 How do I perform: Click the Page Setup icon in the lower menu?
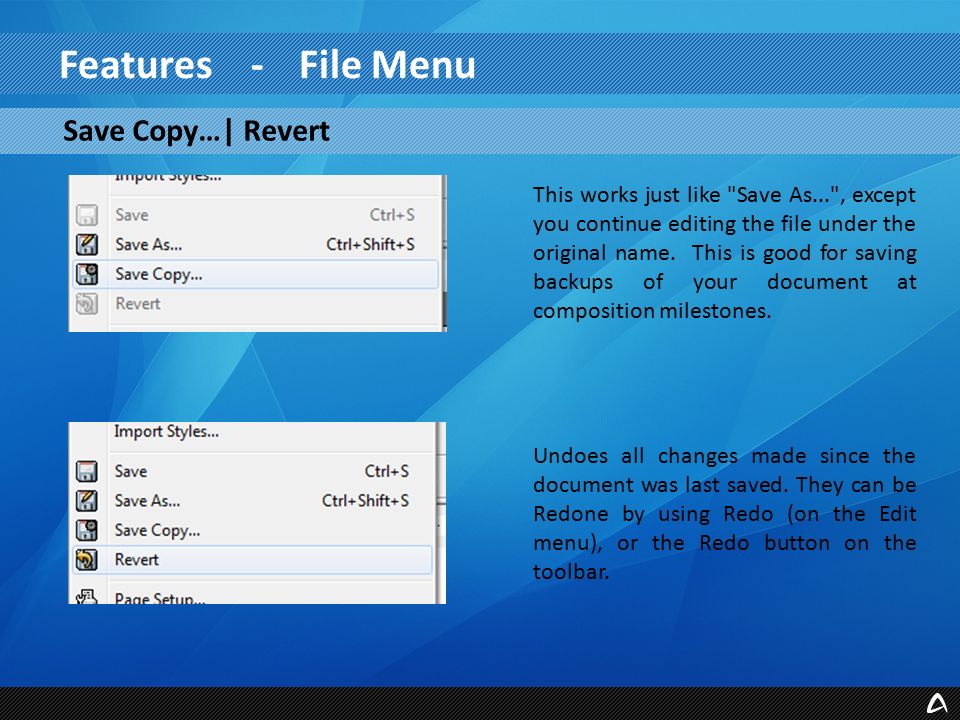pyautogui.click(x=86, y=597)
